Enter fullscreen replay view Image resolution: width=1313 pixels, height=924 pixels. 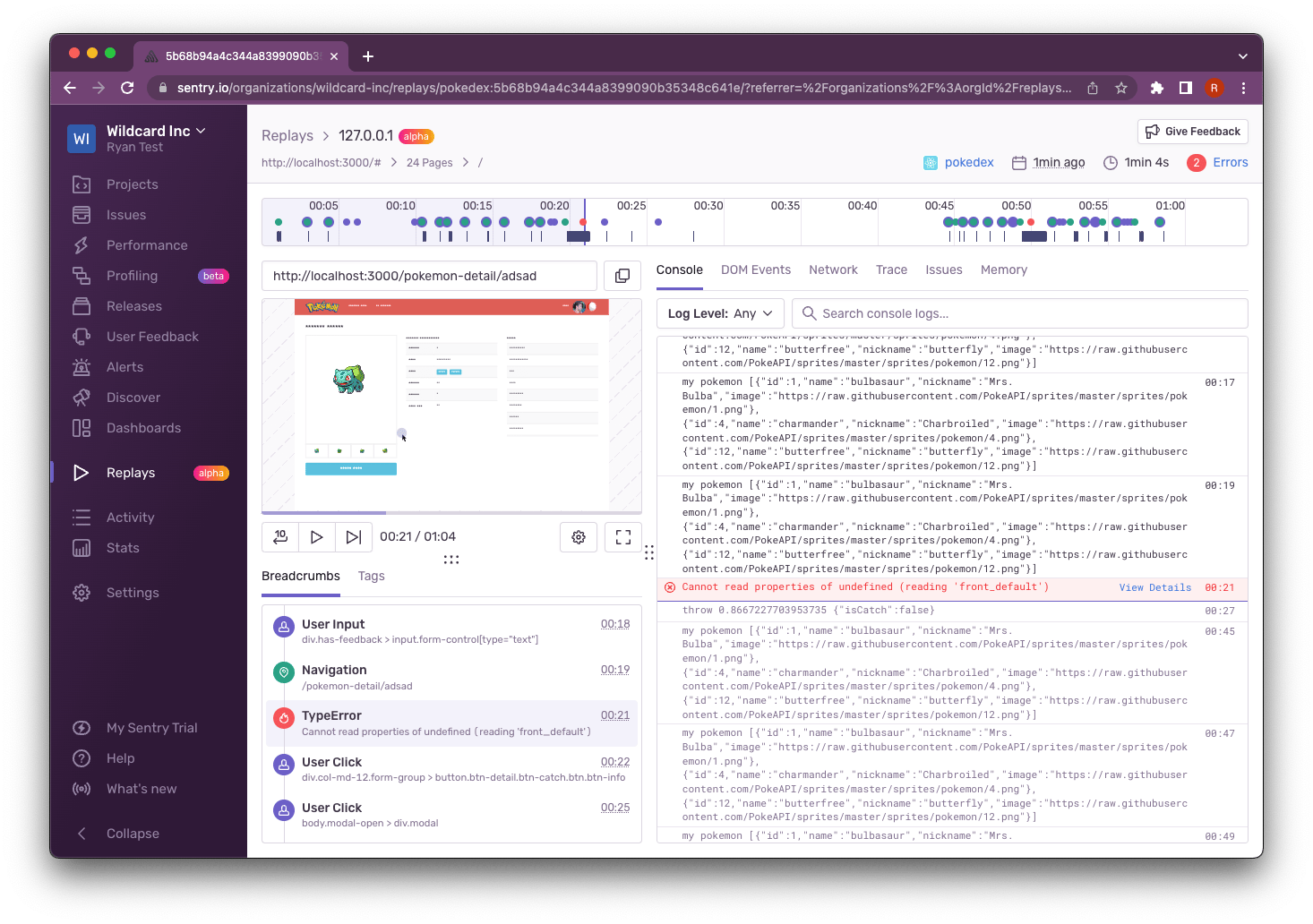point(623,537)
